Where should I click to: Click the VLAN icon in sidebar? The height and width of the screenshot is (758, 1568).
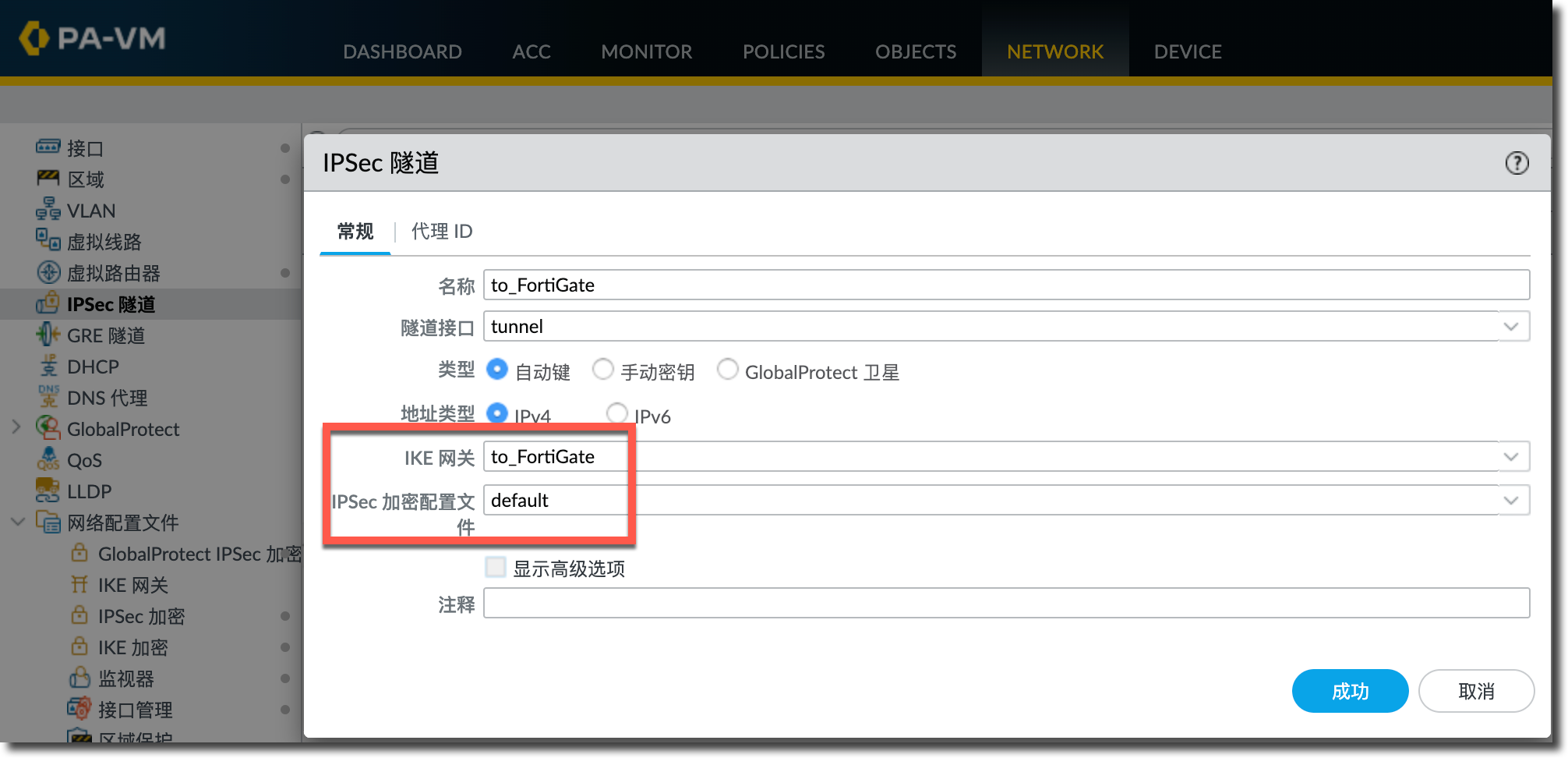click(48, 210)
